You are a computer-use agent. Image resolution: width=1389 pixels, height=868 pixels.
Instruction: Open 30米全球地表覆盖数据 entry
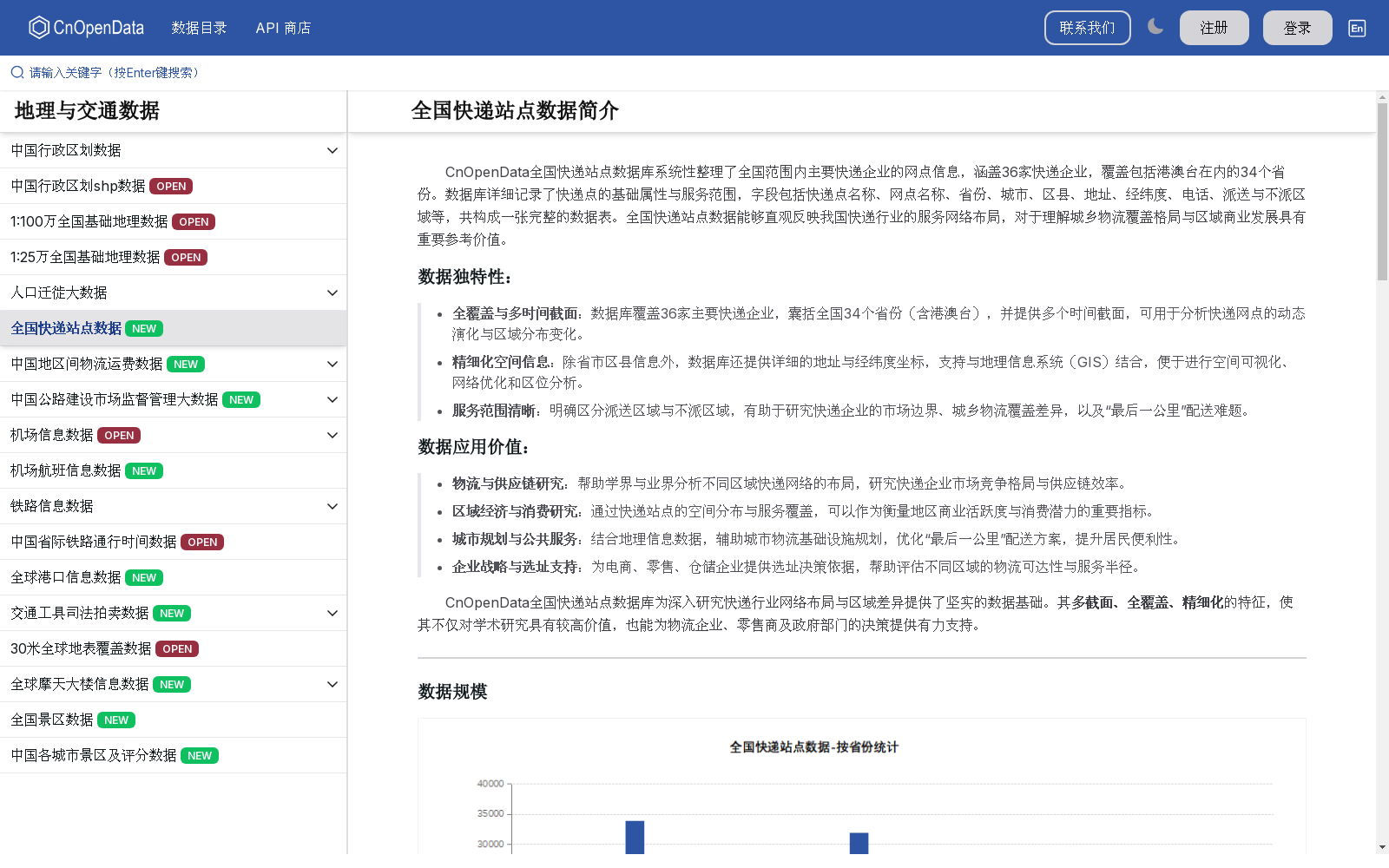174,648
